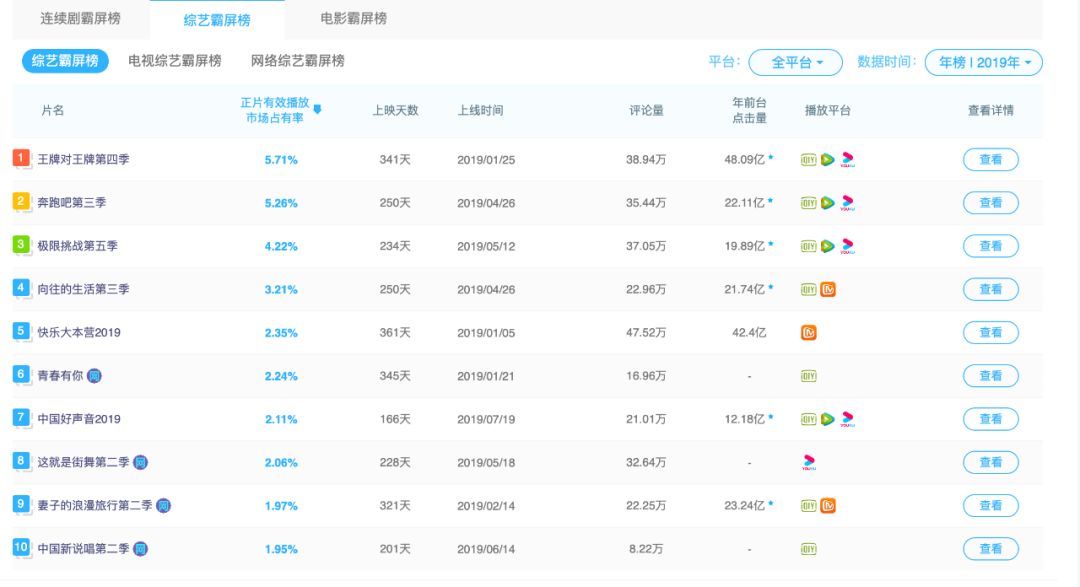Click the 网 badge next to 青春有你
The height and width of the screenshot is (587, 1080).
(94, 376)
